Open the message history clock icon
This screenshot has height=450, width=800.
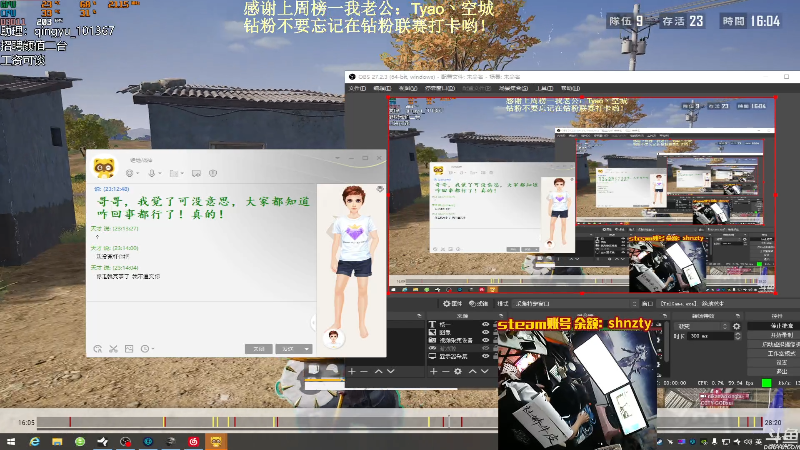pos(144,349)
